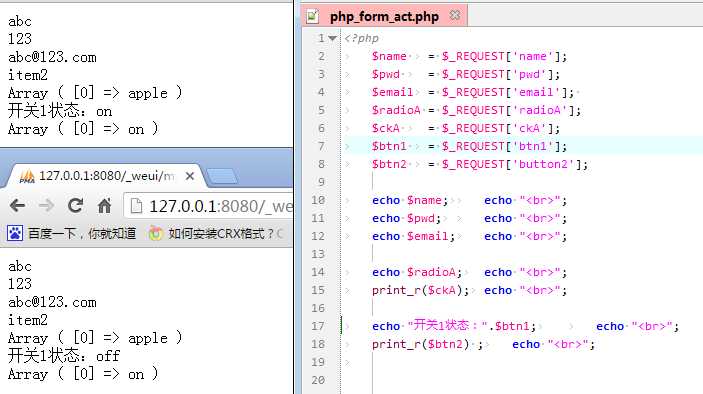Screen dimensions: 703x394
Task: Click Array ( [0] => apple ) in lower output
Action: (x=95, y=338)
